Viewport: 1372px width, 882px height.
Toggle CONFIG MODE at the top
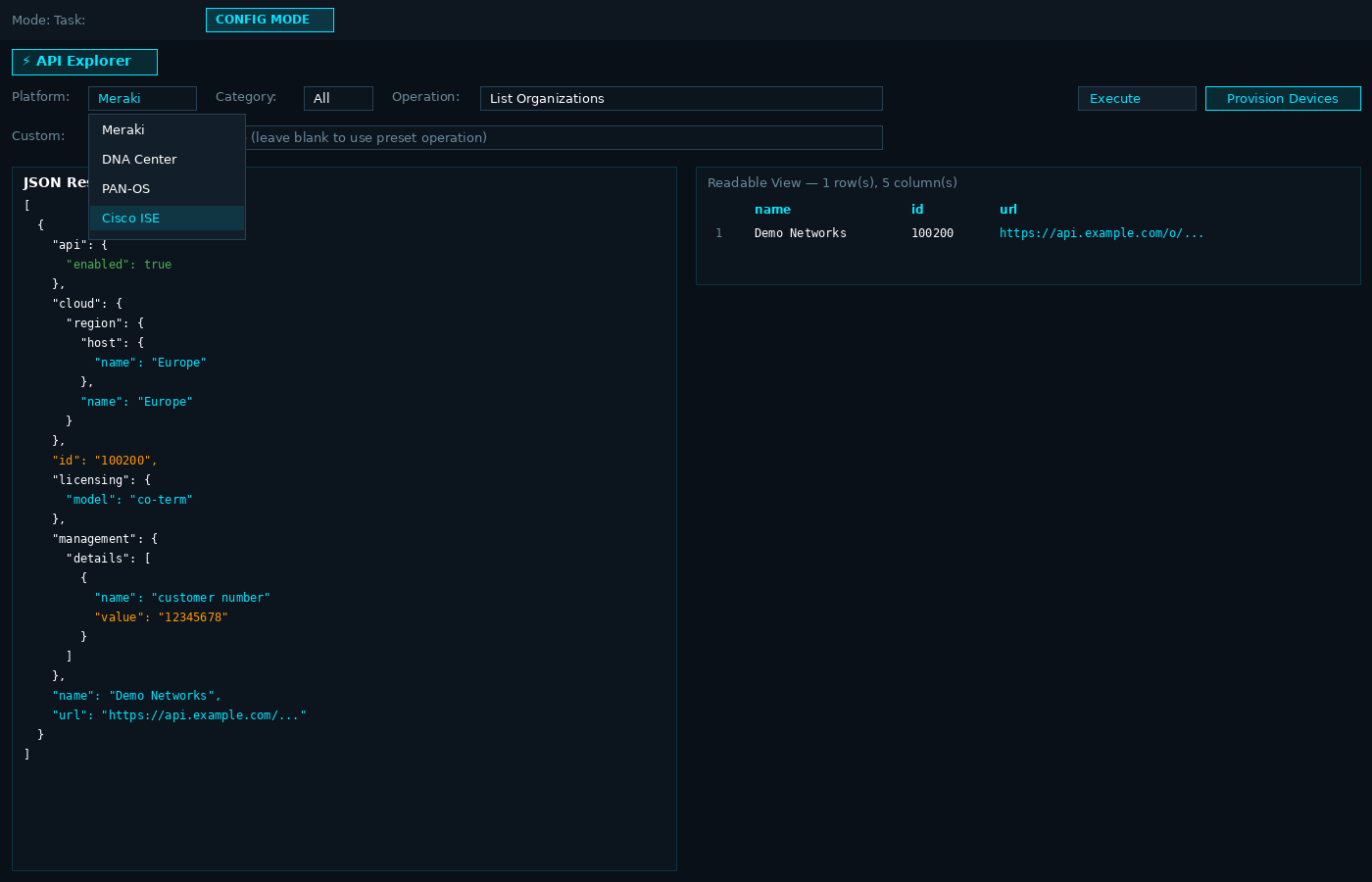coord(269,19)
